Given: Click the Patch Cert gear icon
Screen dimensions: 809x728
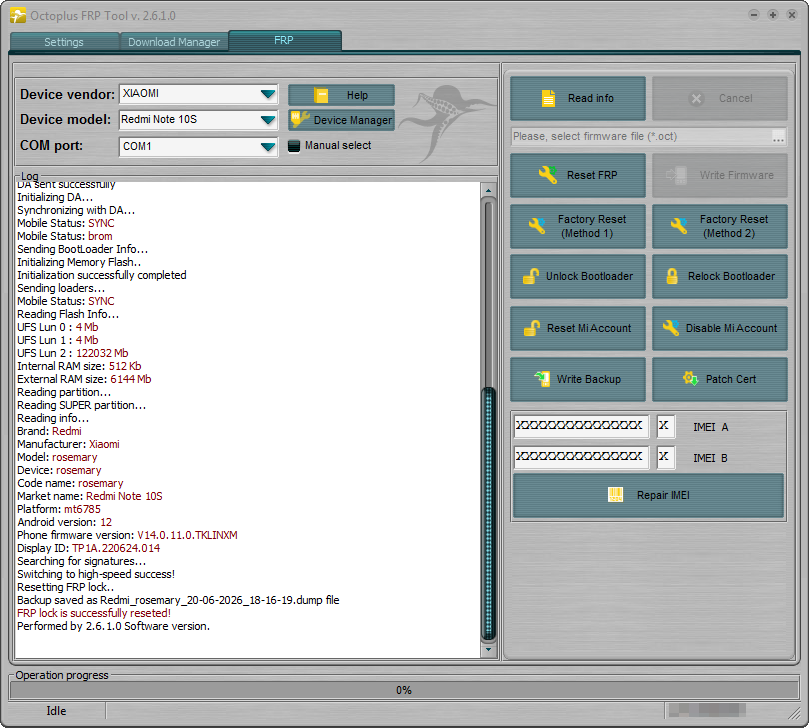Looking at the screenshot, I should 690,379.
